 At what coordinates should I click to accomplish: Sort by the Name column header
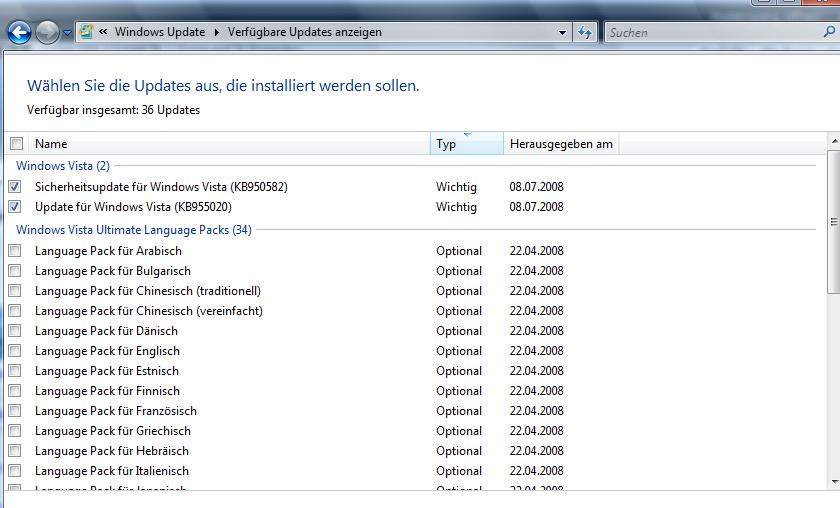[x=229, y=144]
